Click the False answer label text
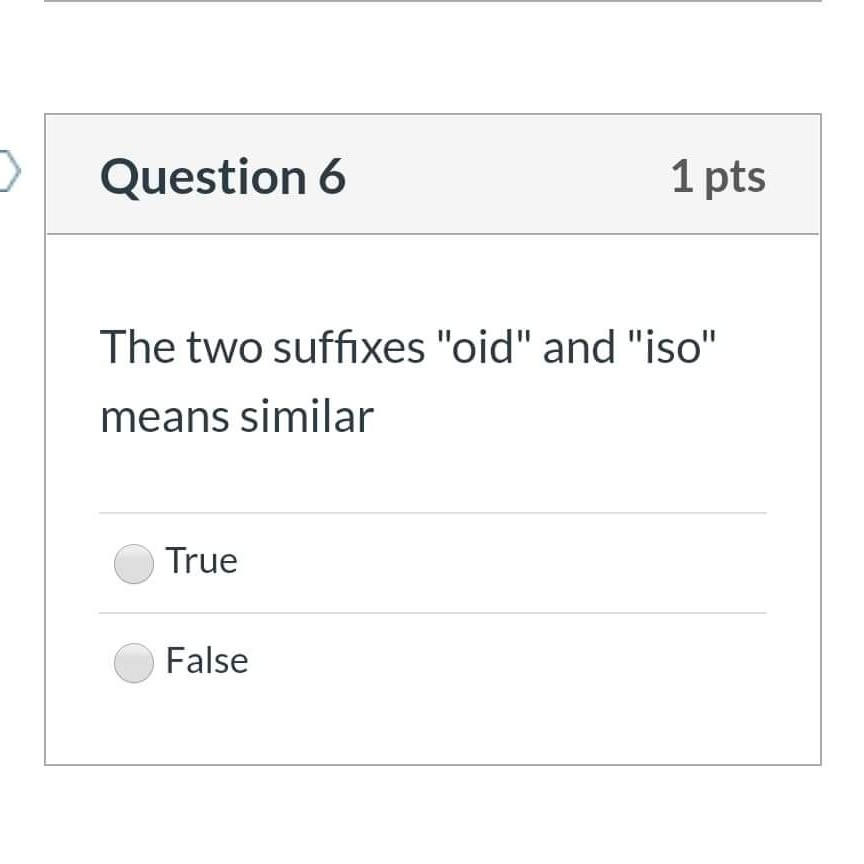 point(207,660)
